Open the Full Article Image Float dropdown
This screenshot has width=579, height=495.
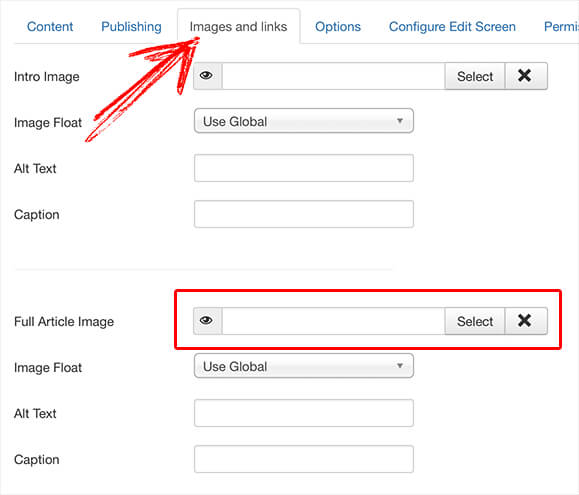[304, 366]
